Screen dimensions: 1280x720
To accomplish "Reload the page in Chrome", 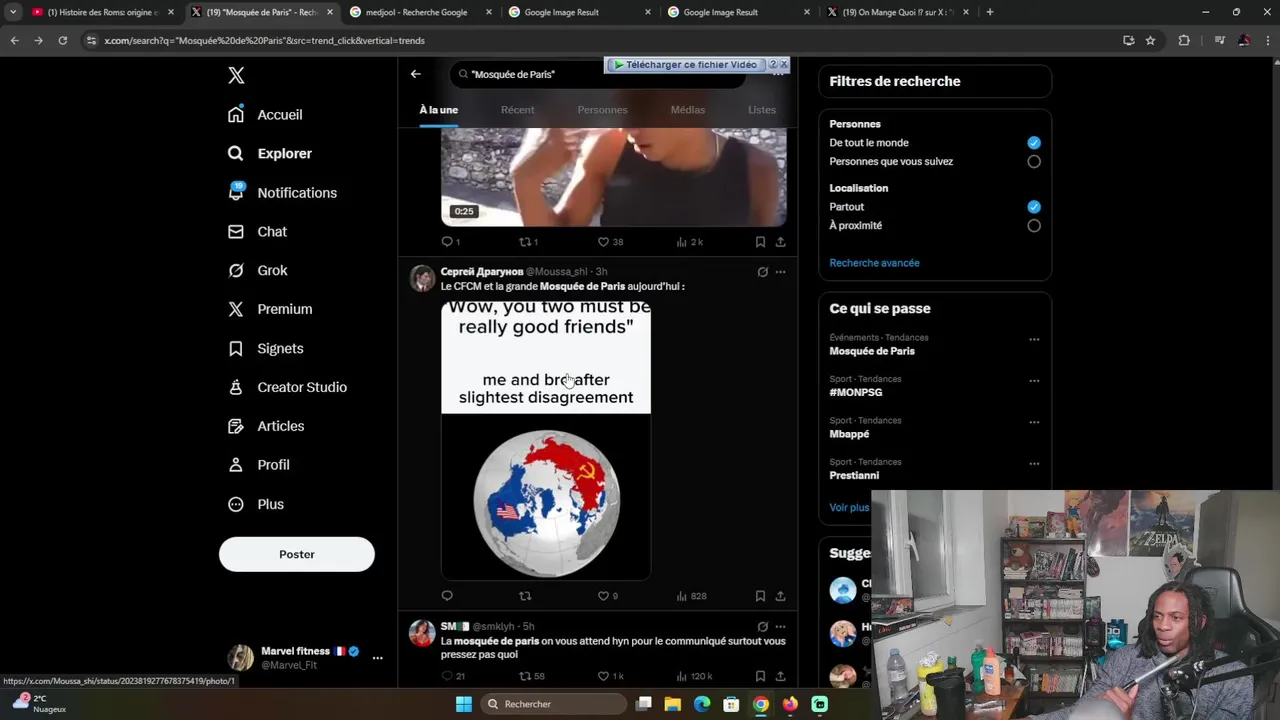I will 62,40.
